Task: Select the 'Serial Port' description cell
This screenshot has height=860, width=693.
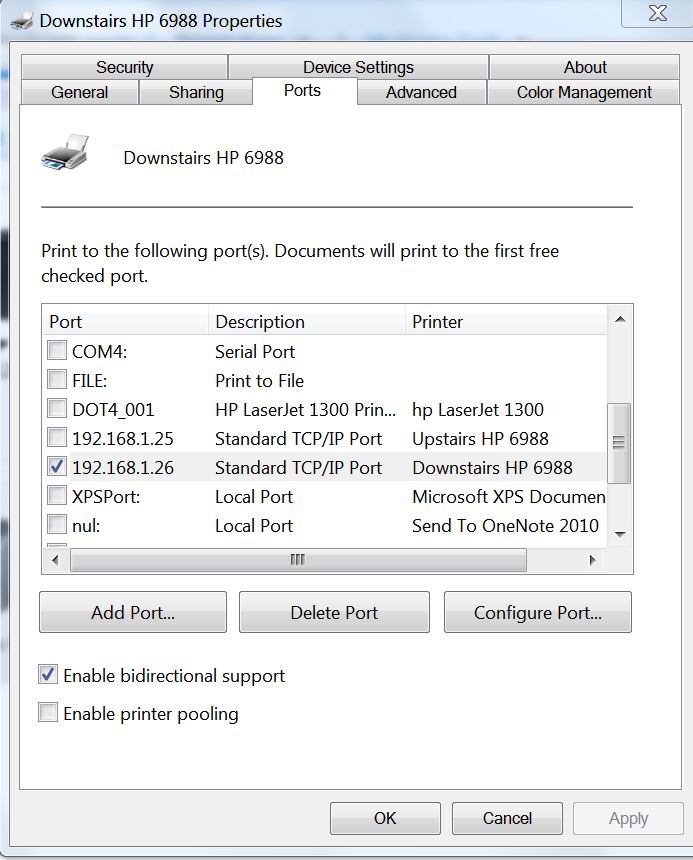Action: (x=255, y=351)
